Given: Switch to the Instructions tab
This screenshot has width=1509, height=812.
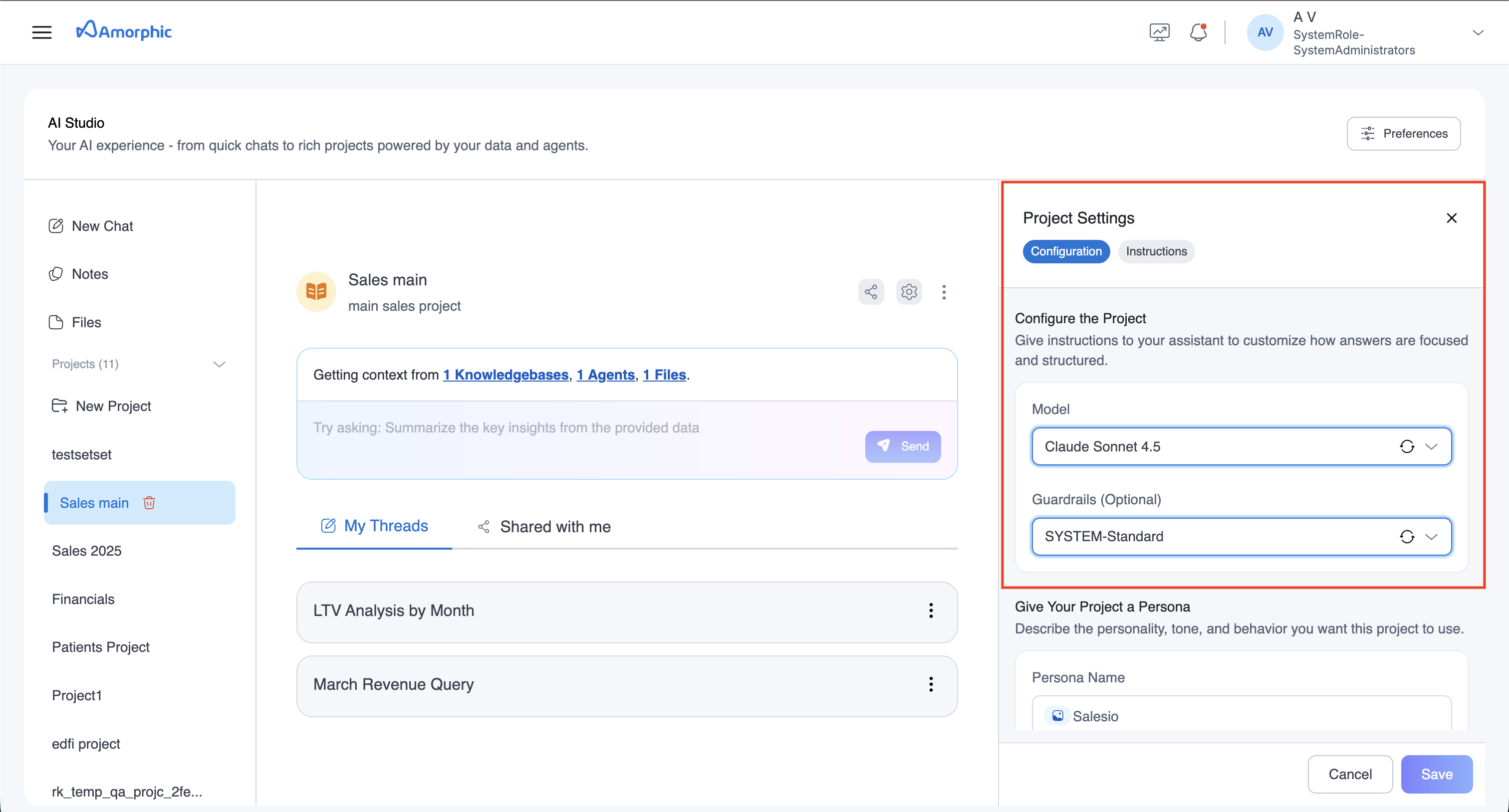Looking at the screenshot, I should coord(1156,252).
